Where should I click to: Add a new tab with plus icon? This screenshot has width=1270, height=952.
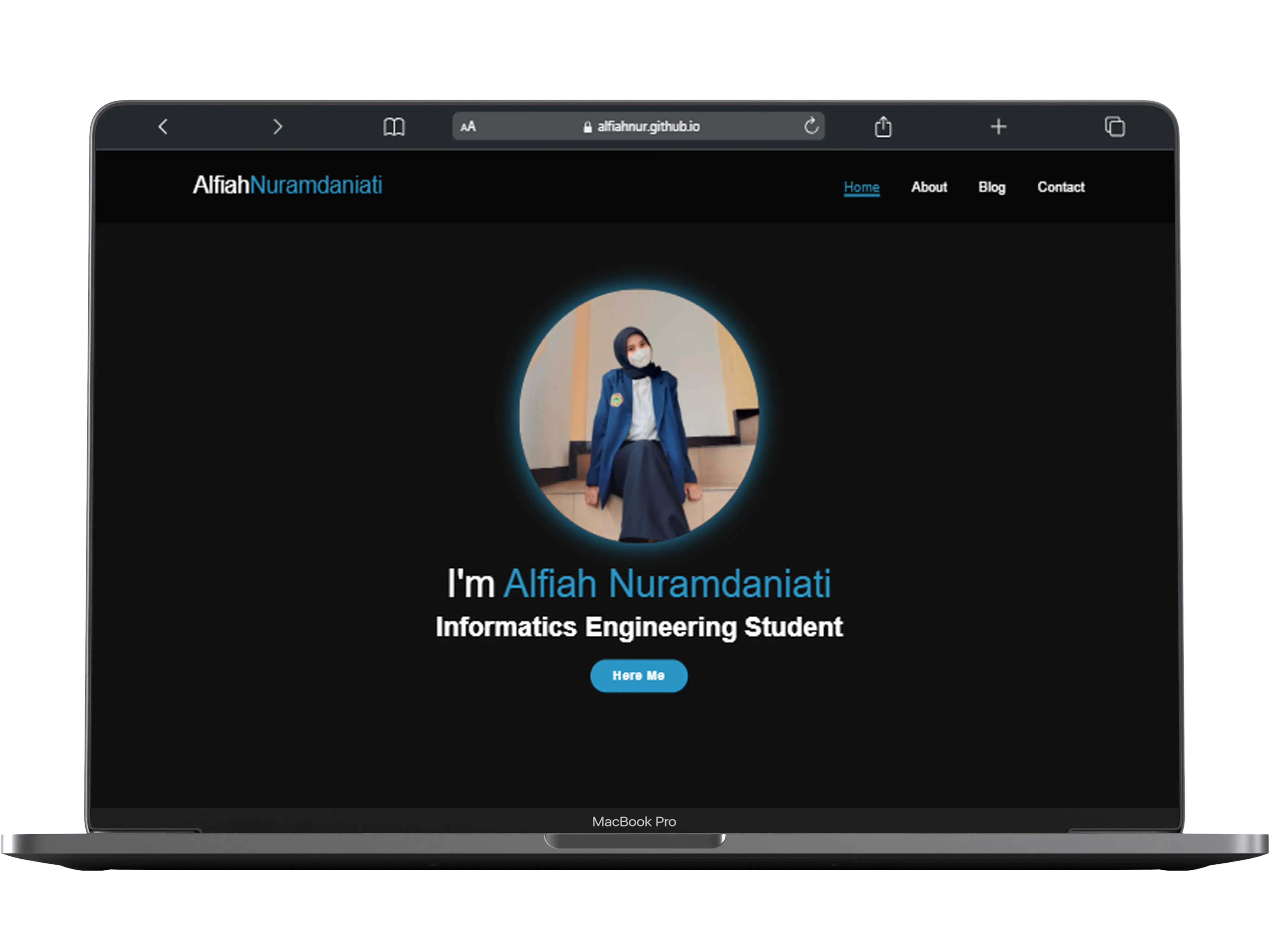pos(998,127)
